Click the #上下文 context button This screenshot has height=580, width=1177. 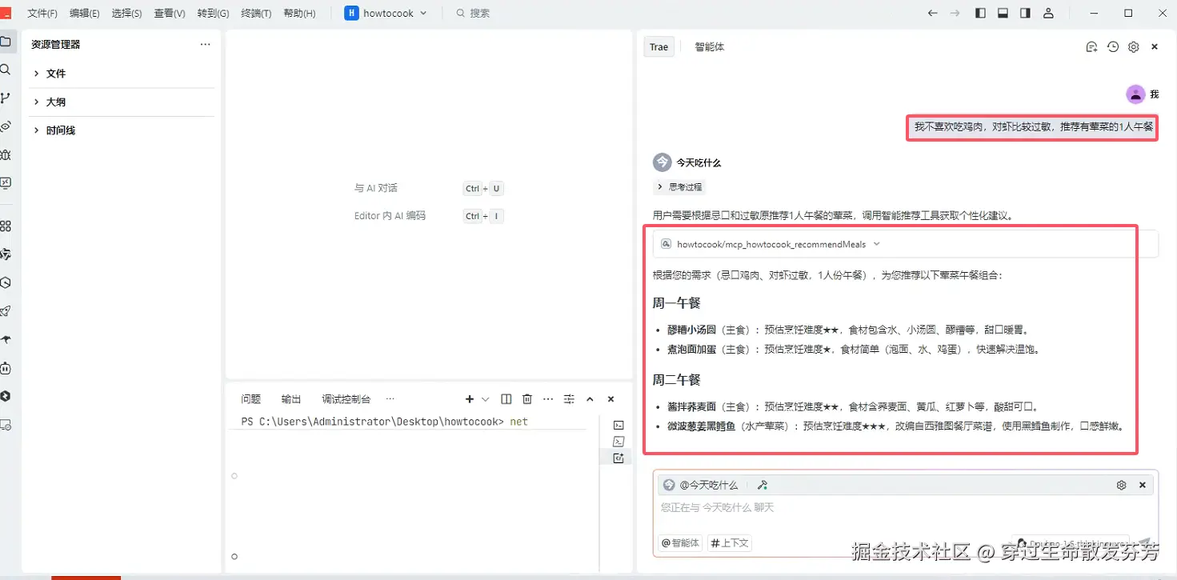[731, 542]
